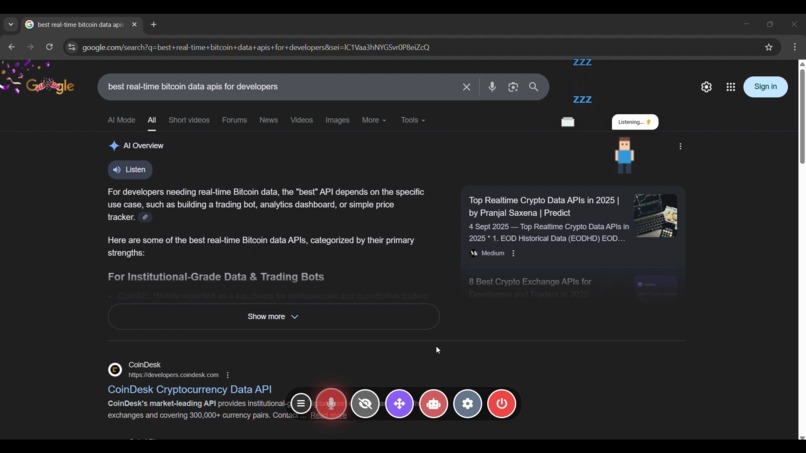Open the tab search dropdown arrow

pos(11,24)
